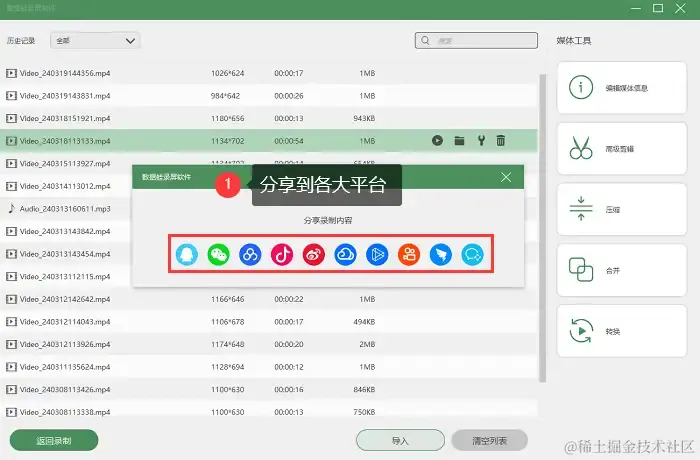
Task: Click the 750KB size cell
Action: coord(364,412)
